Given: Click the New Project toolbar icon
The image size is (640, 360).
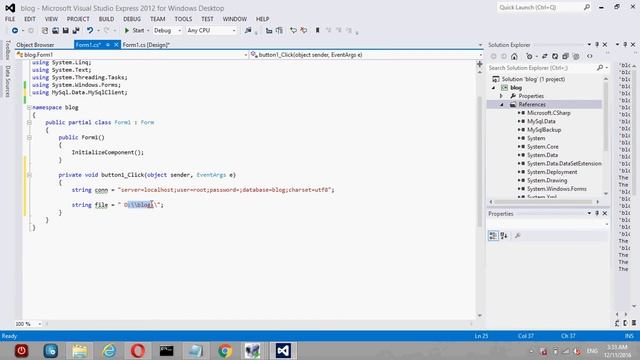Looking at the screenshot, I should (45, 30).
